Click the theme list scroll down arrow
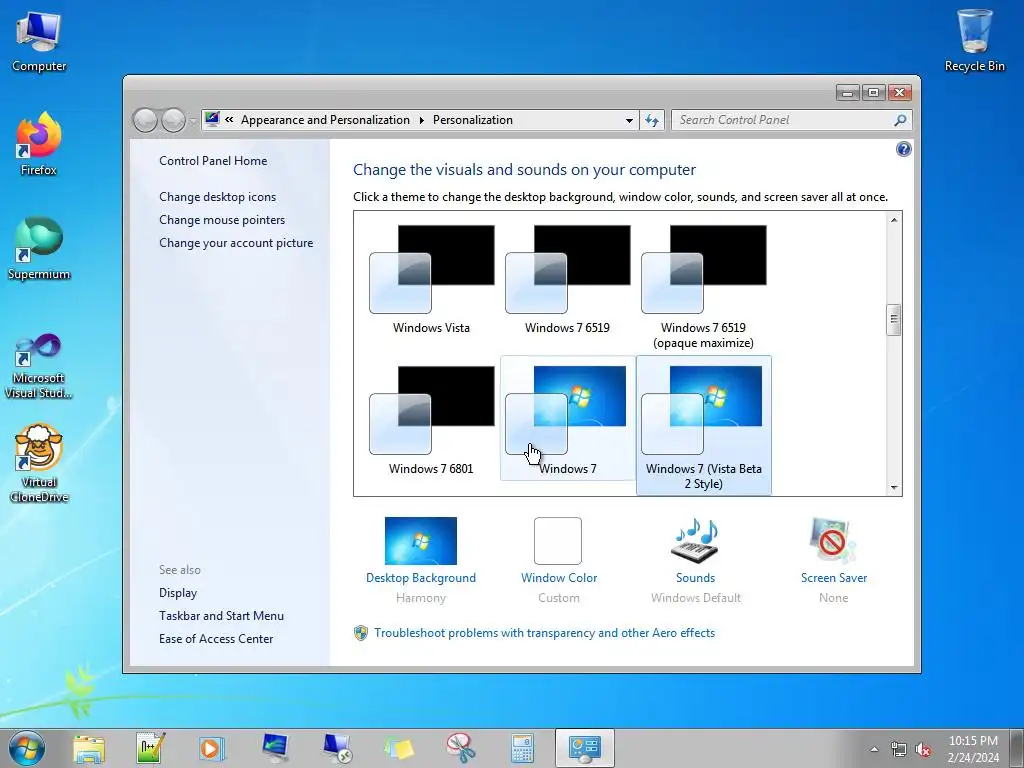The height and width of the screenshot is (768, 1024). pos(894,488)
